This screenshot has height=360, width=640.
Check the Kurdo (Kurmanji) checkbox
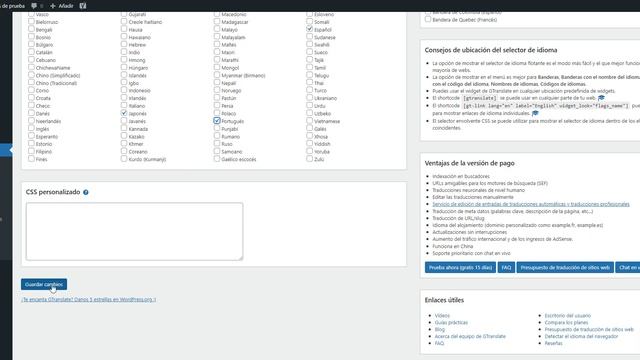coord(124,159)
